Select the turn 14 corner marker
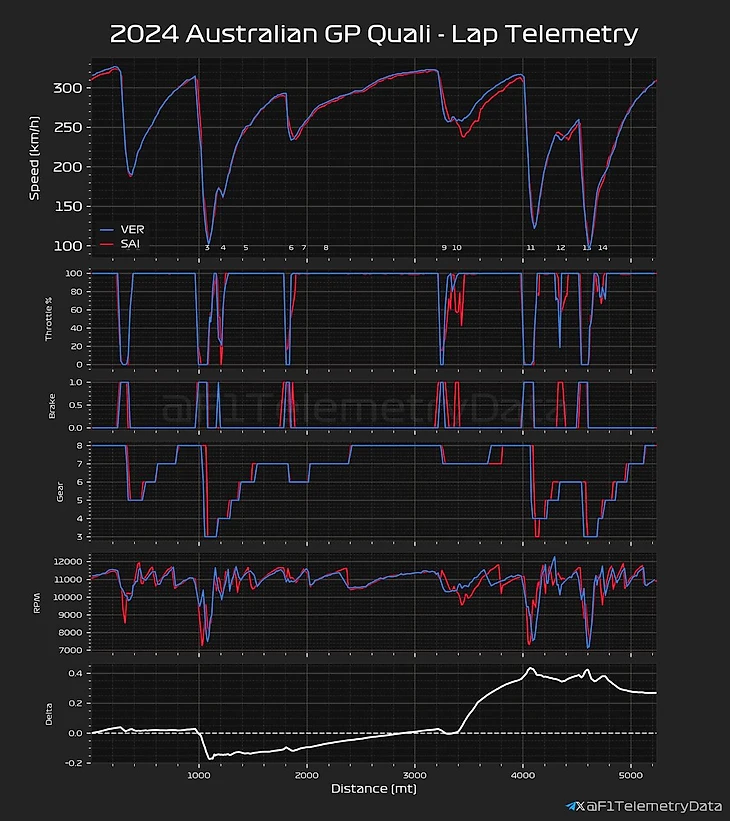This screenshot has height=821, width=730. click(x=602, y=247)
